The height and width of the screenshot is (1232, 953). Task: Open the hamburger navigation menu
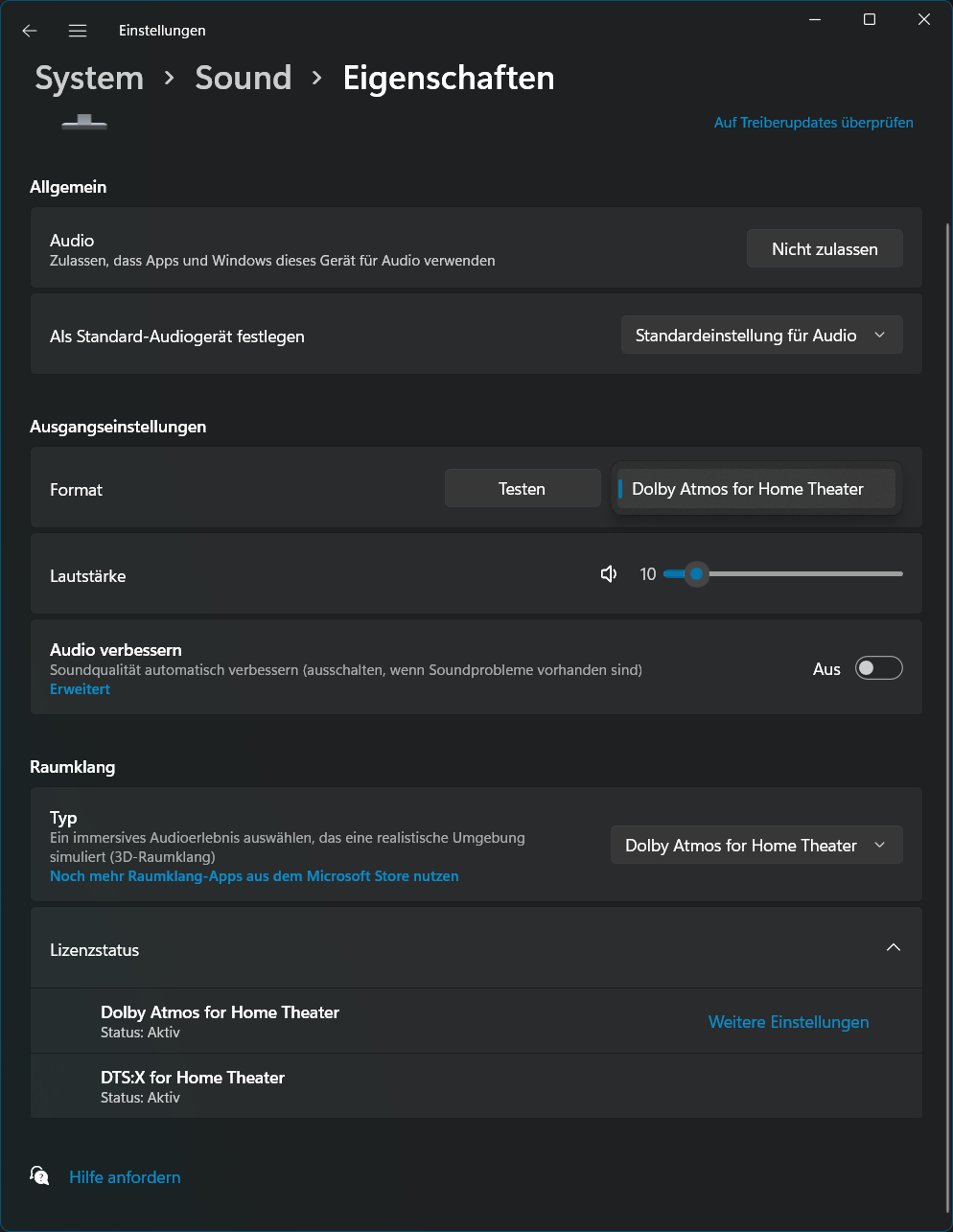click(78, 31)
